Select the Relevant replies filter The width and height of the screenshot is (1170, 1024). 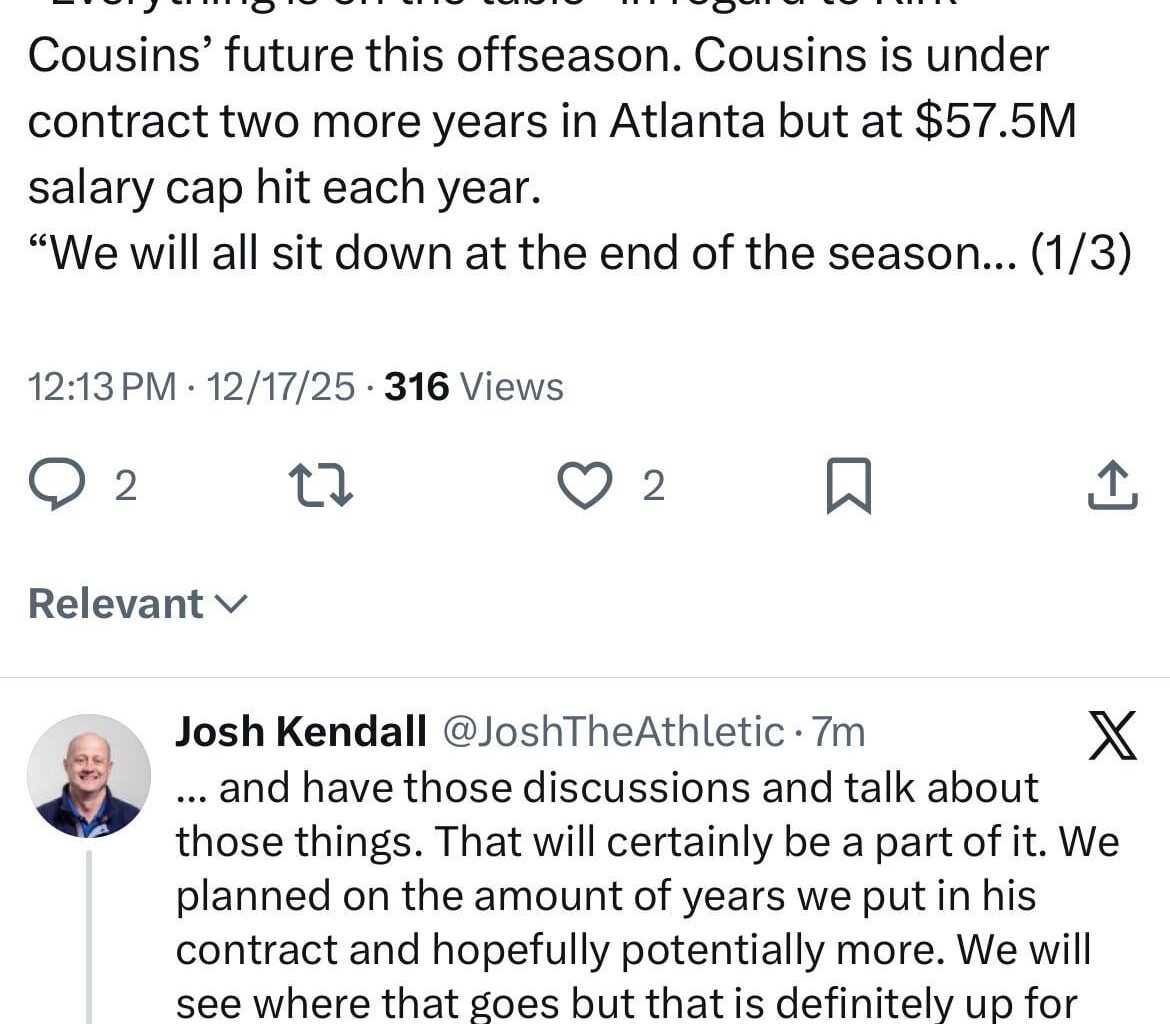pyautogui.click(x=113, y=602)
